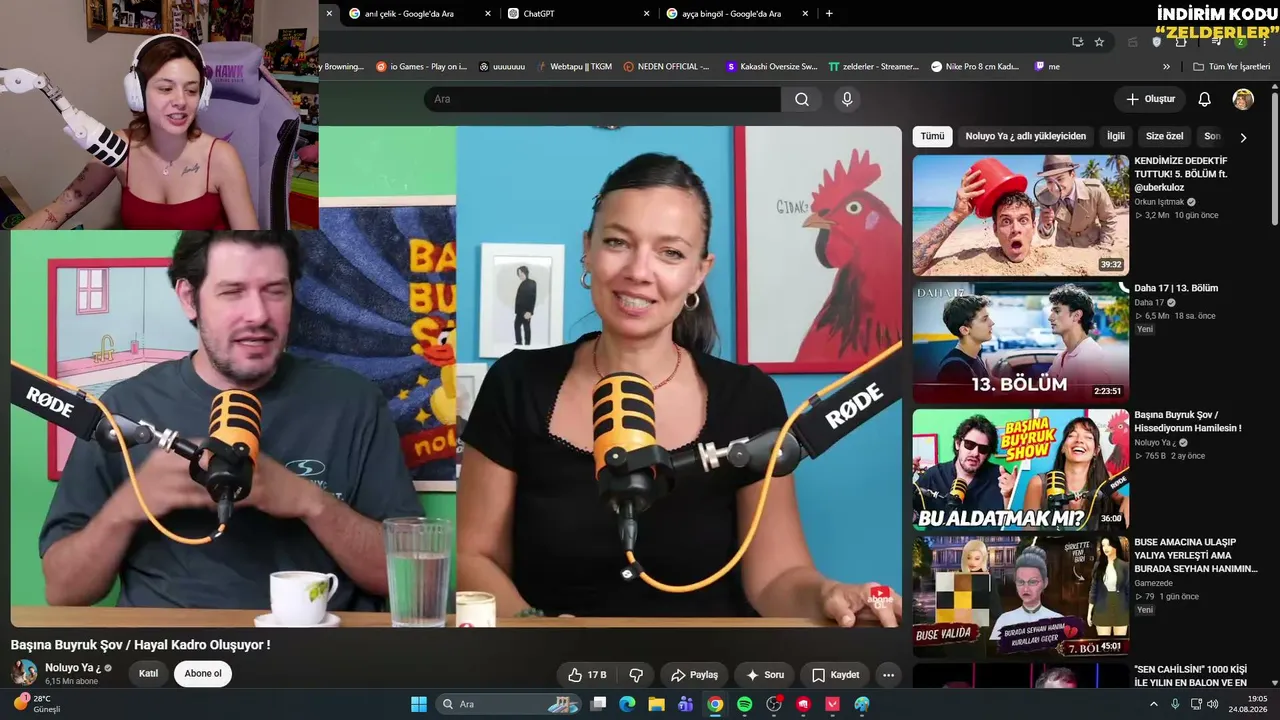Open the 'Hissediyorum Hamilesin' video thumbnail

coord(1020,469)
